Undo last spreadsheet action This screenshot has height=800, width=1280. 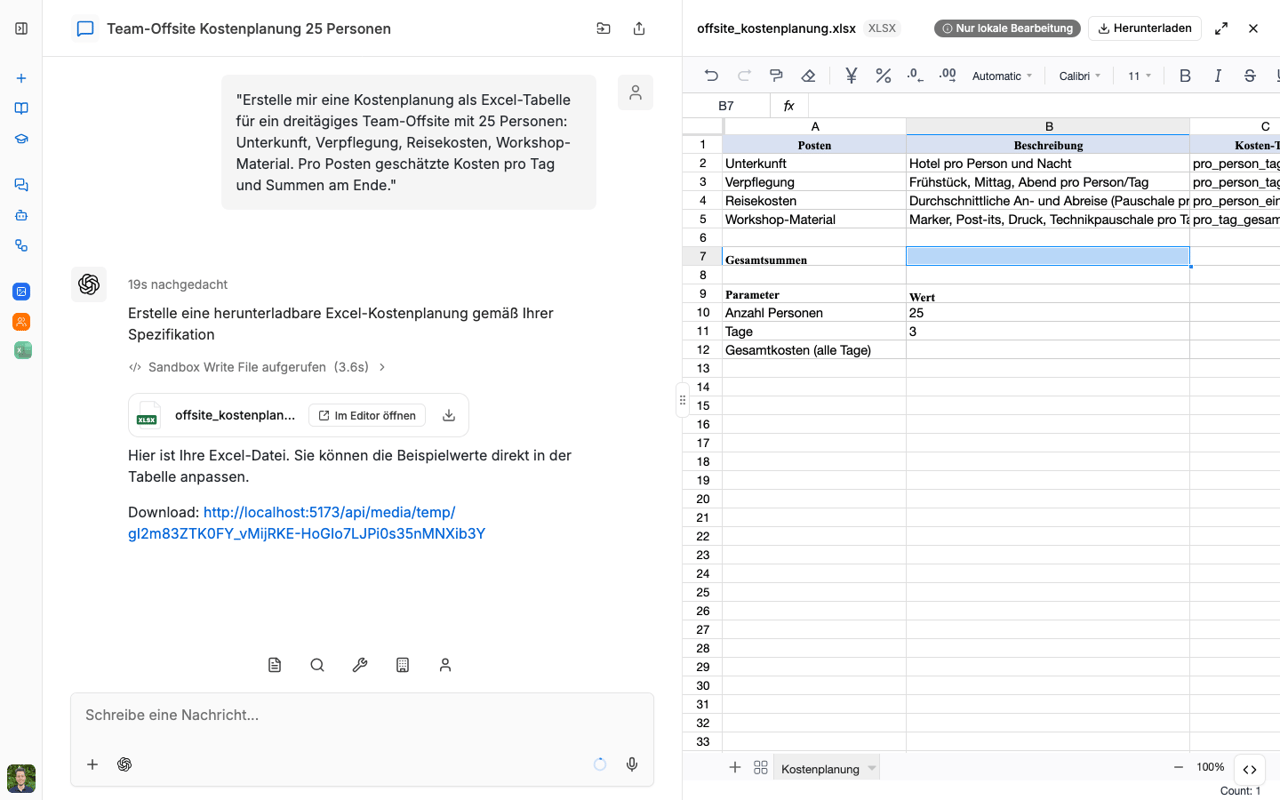click(x=711, y=76)
